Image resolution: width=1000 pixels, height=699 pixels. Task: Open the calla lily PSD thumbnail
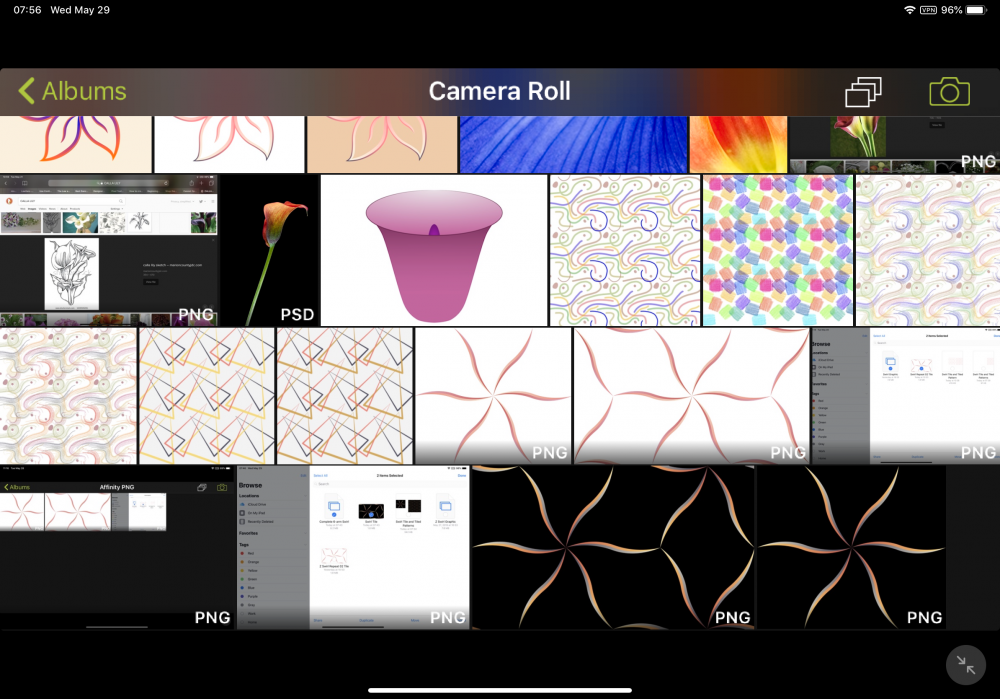click(x=269, y=250)
